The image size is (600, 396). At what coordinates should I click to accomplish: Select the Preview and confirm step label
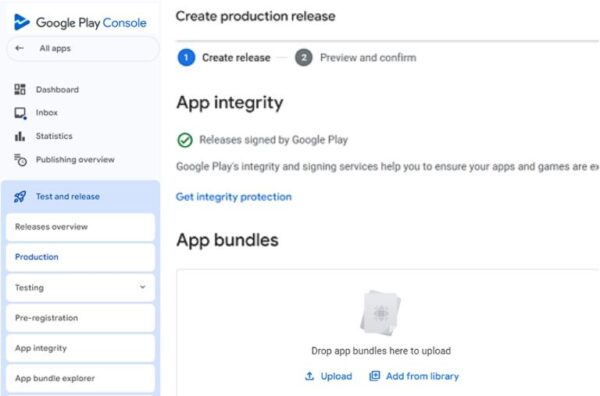click(368, 57)
